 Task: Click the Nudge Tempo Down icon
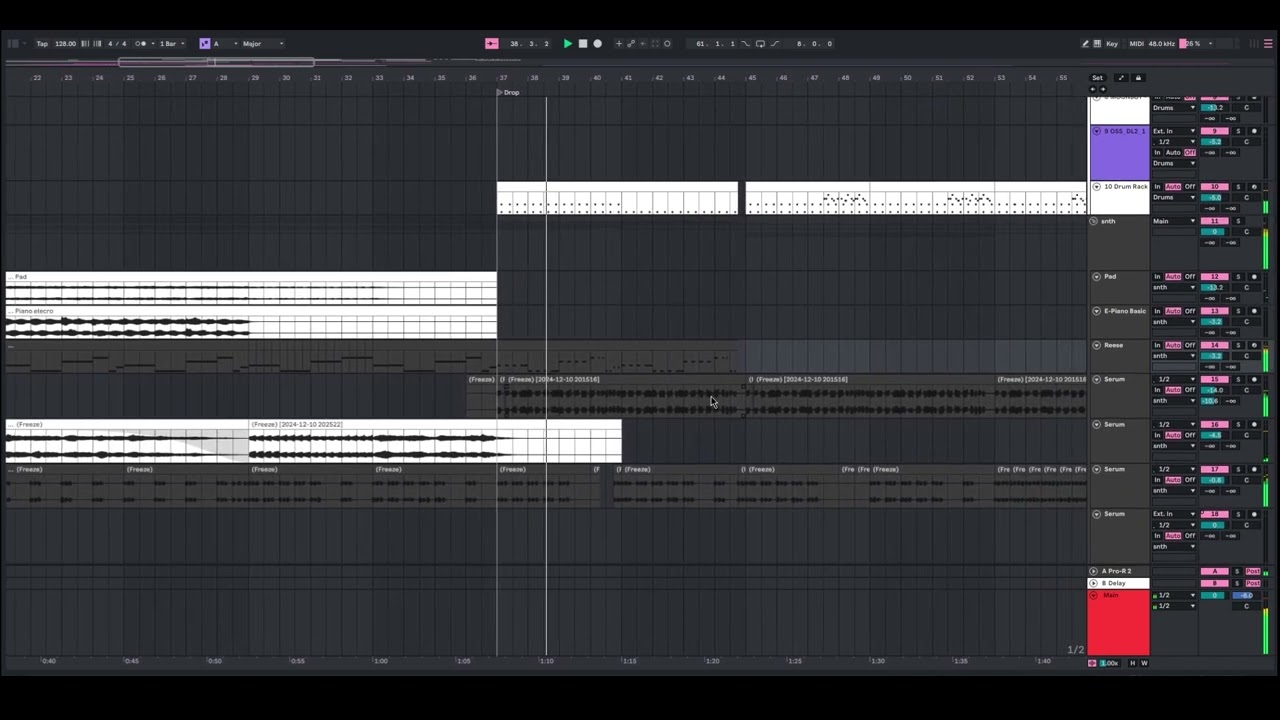coord(84,43)
